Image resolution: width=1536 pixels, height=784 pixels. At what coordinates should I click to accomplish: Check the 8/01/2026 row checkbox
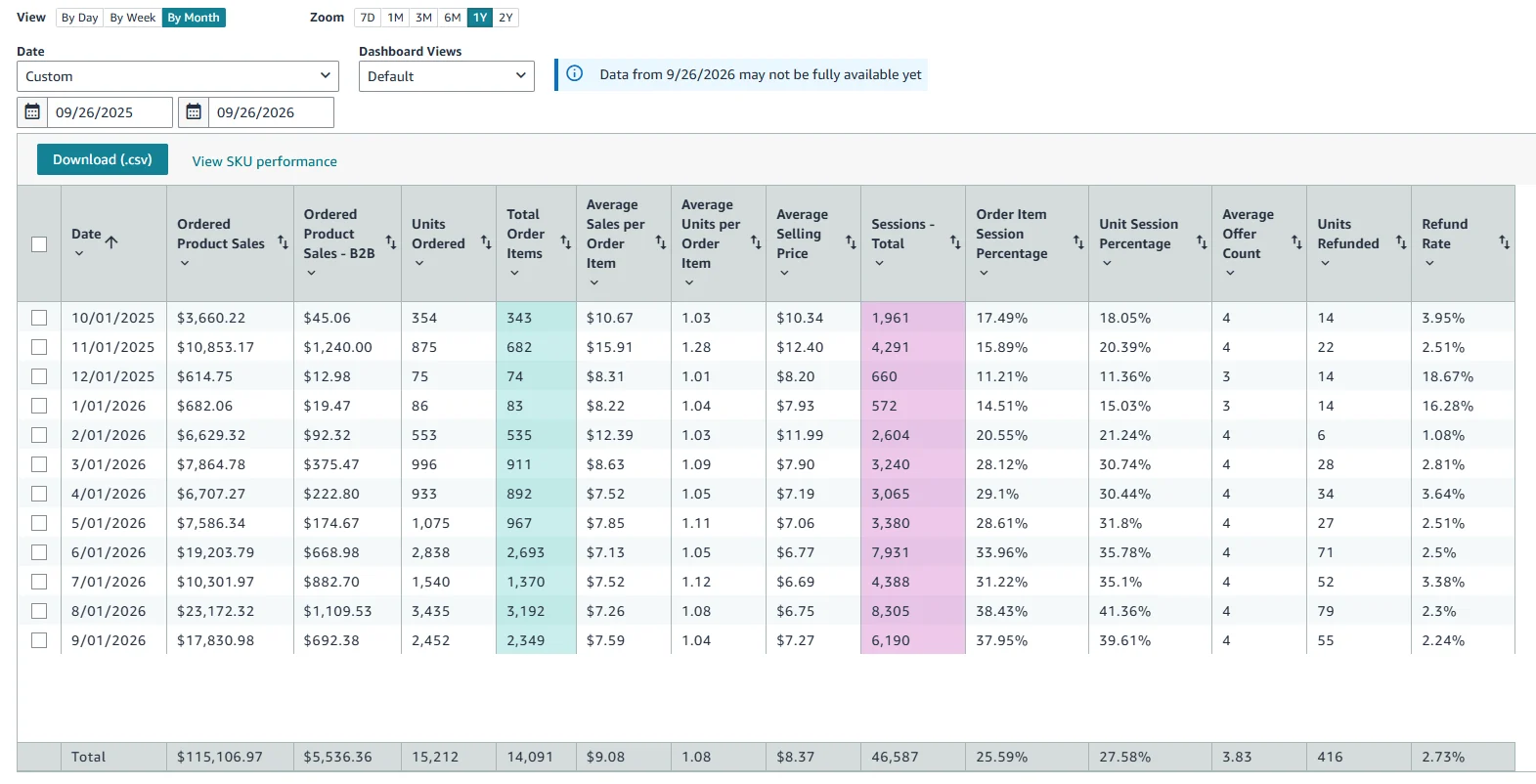(39, 611)
